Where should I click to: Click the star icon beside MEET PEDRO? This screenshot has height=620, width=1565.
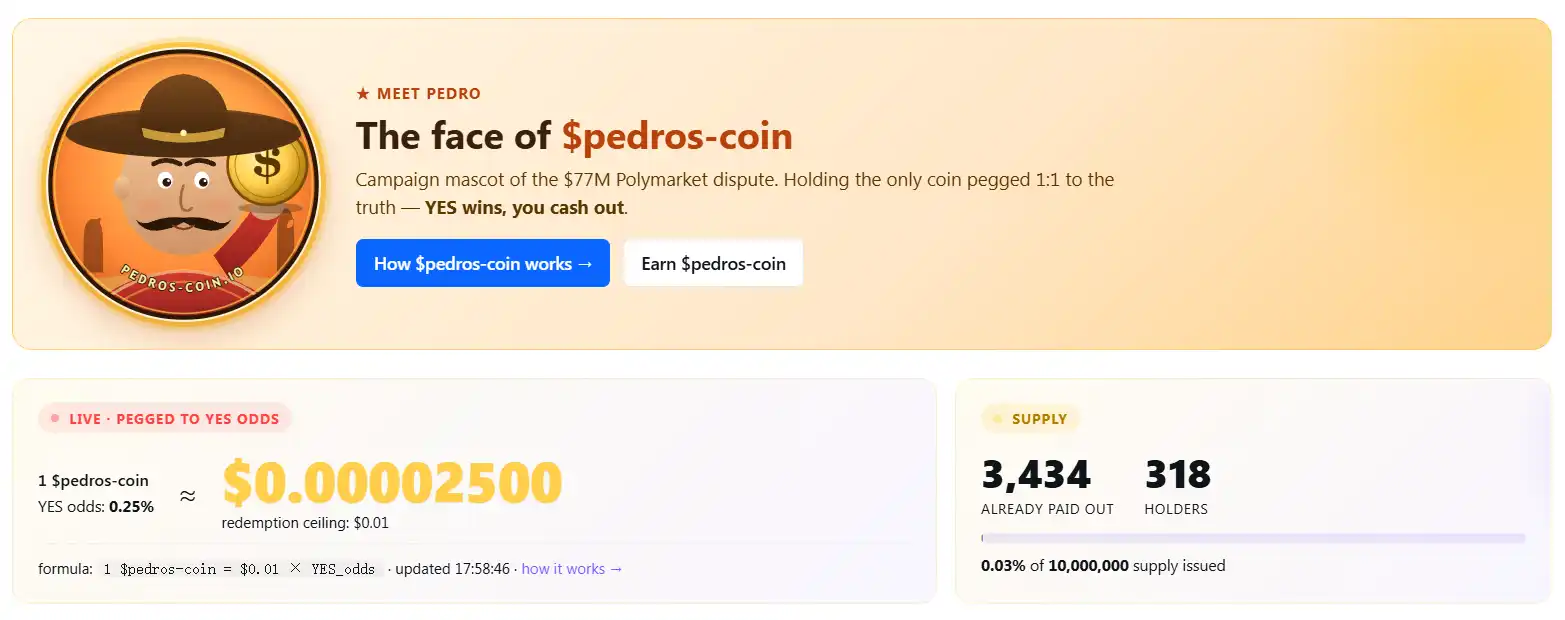click(363, 94)
